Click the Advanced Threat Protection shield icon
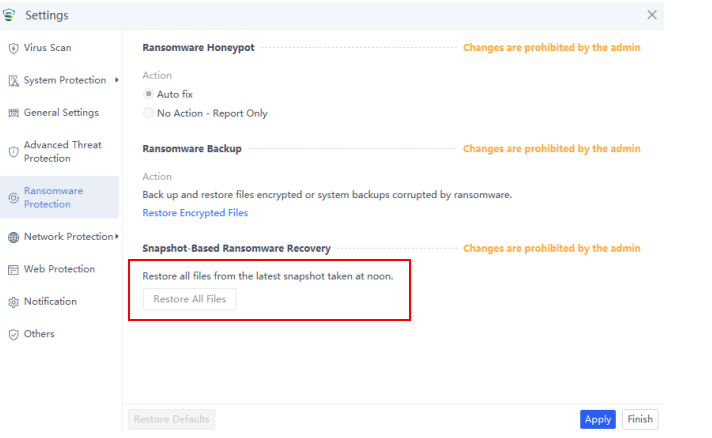The width and height of the screenshot is (712, 438). 13,152
